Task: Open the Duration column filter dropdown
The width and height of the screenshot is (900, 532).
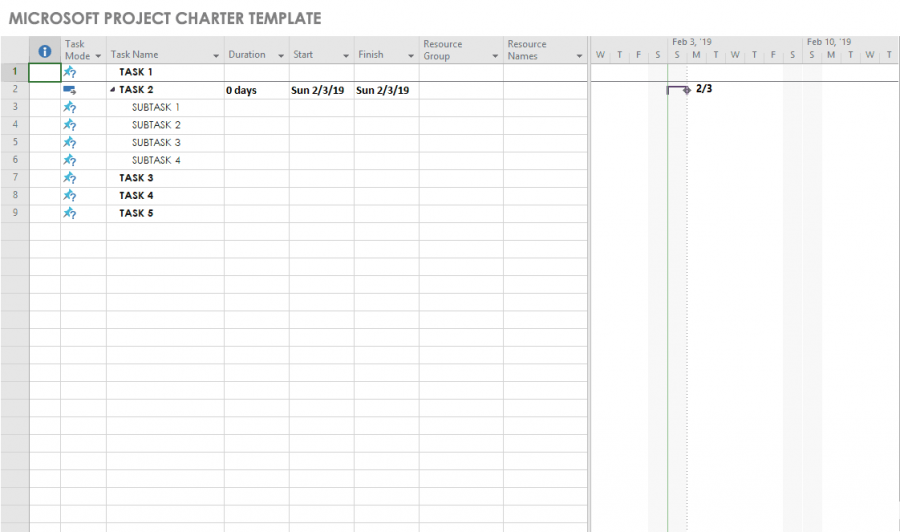Action: click(x=281, y=56)
